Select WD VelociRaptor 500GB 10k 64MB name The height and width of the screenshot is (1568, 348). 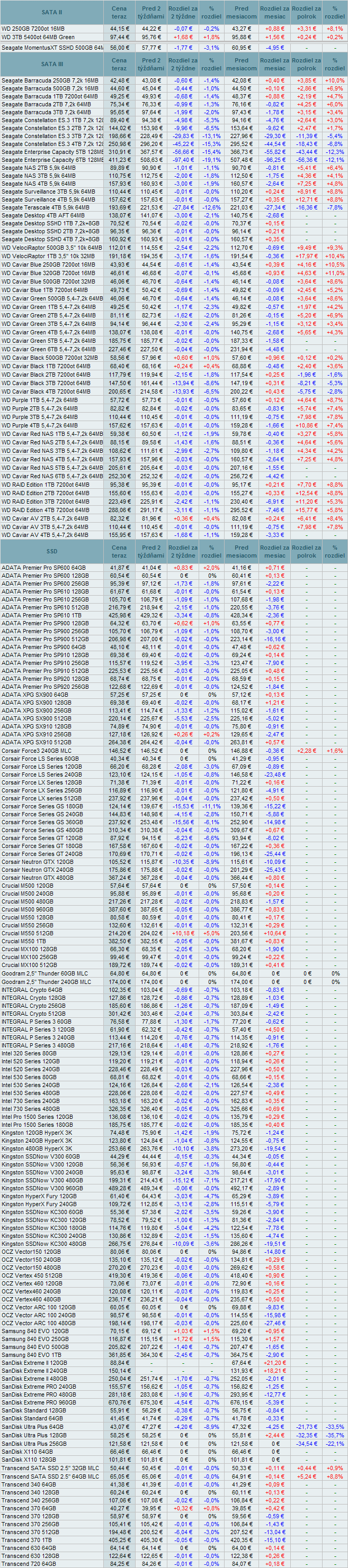(52, 248)
